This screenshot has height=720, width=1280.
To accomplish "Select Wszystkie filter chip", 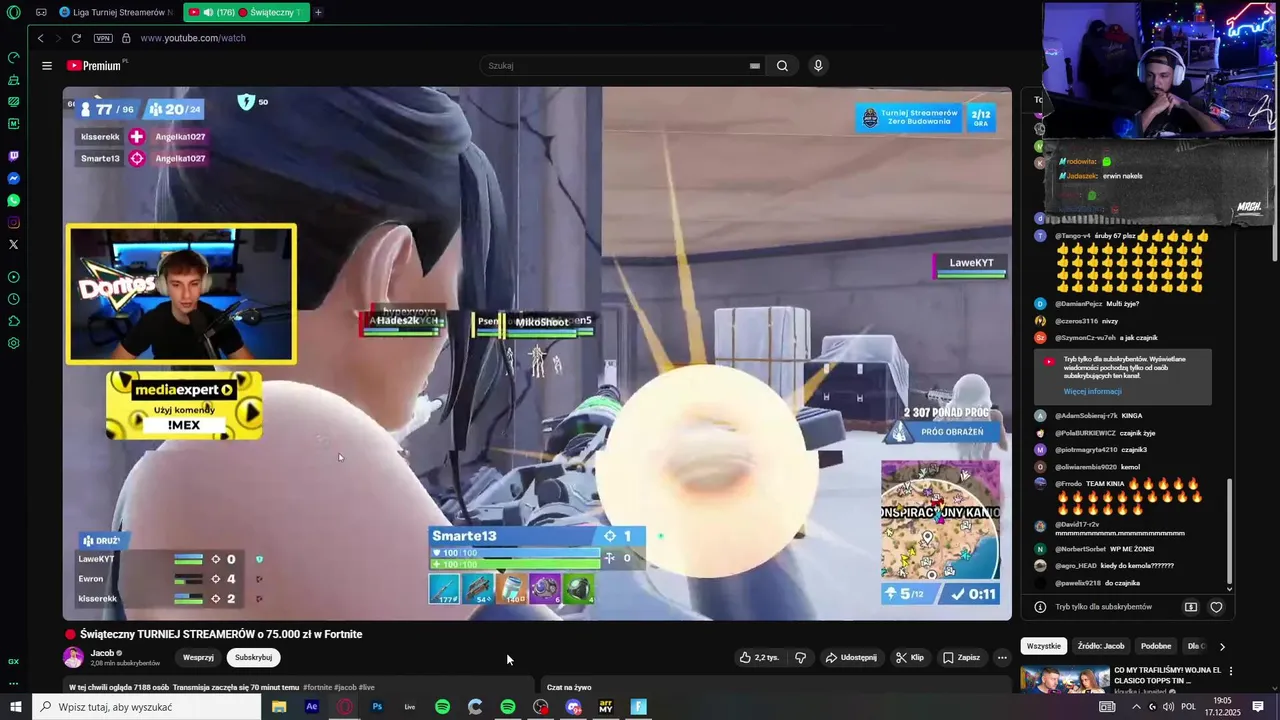I will (1044, 646).
